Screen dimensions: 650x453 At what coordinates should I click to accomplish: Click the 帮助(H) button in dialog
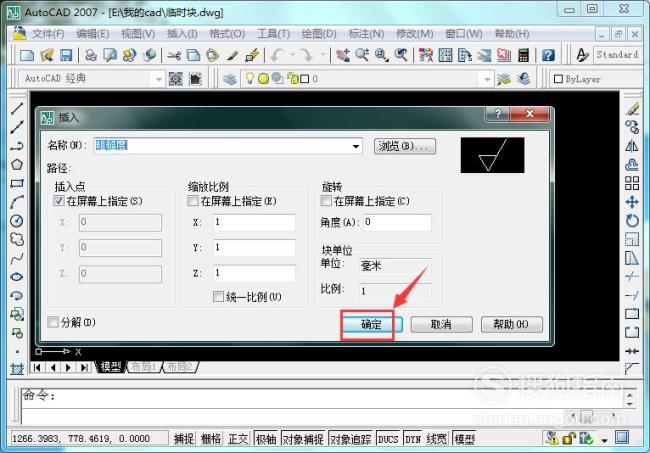512,325
